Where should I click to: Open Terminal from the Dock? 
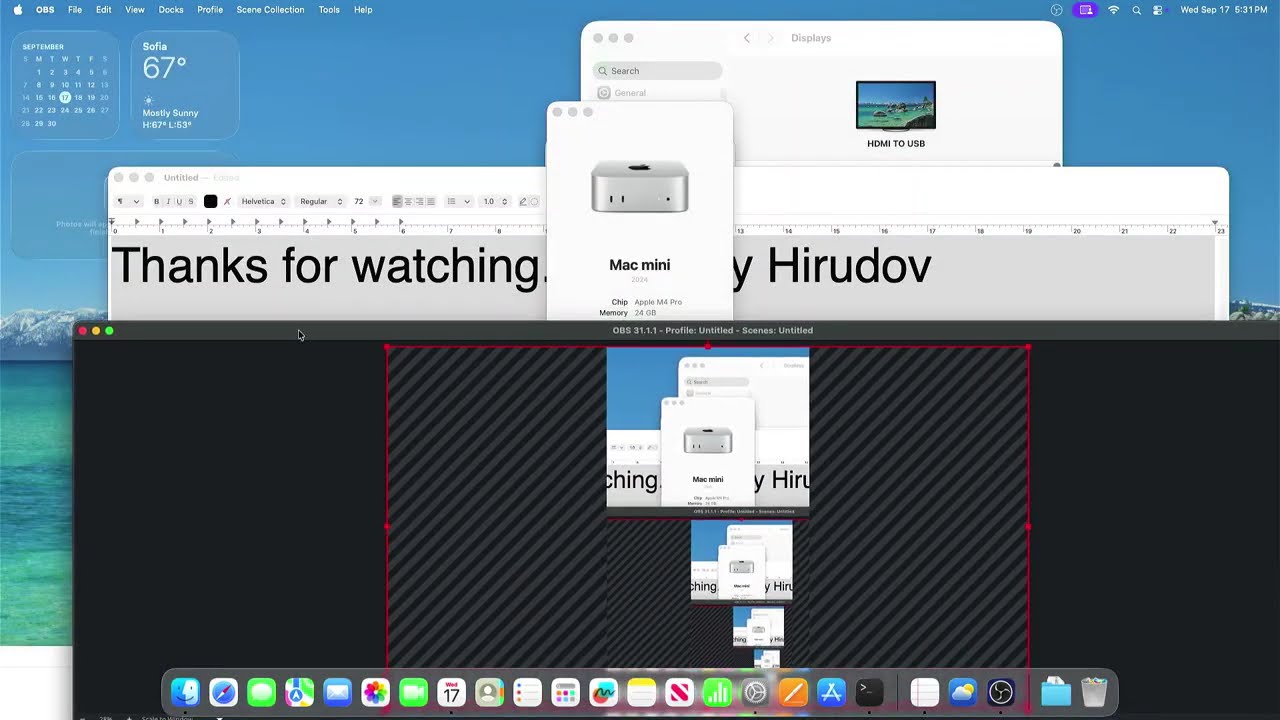[x=869, y=692]
